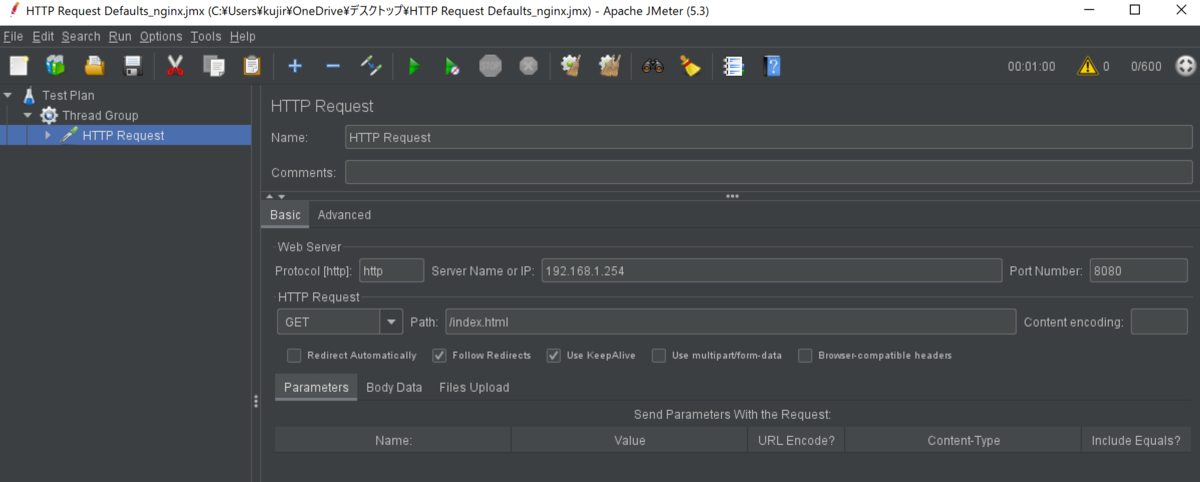Enable Use multipart/form-data checkbox
This screenshot has width=1200, height=482.
[659, 355]
